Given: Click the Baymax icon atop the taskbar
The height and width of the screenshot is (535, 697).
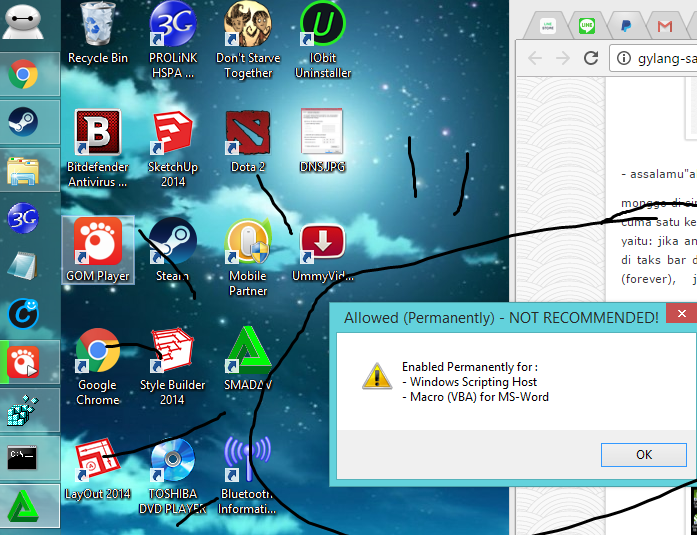Looking at the screenshot, I should click(23, 22).
